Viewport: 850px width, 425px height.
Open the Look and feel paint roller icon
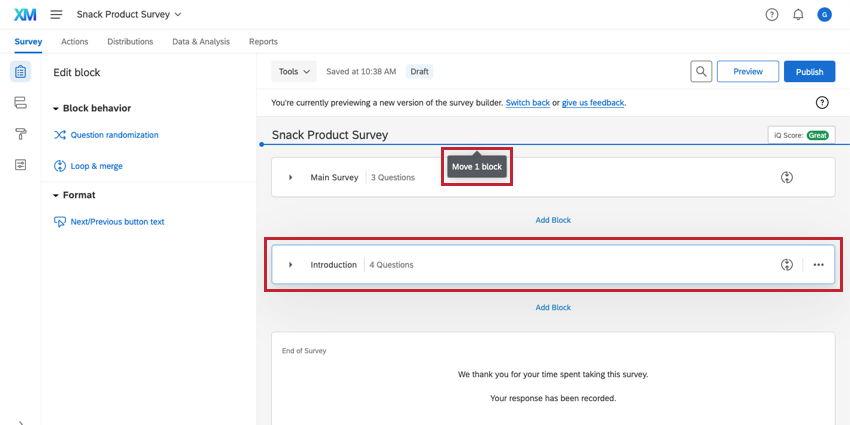click(20, 134)
